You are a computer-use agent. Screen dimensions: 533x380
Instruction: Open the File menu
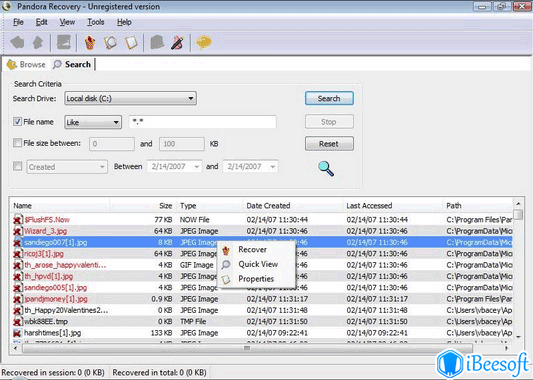click(18, 22)
